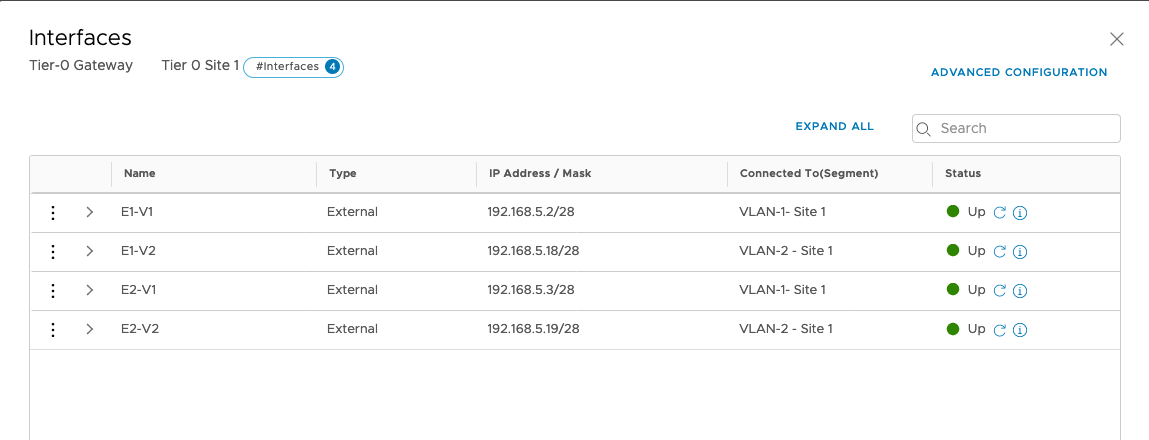Focus the Search input field
Screen dimensions: 1149x440
tap(1026, 128)
